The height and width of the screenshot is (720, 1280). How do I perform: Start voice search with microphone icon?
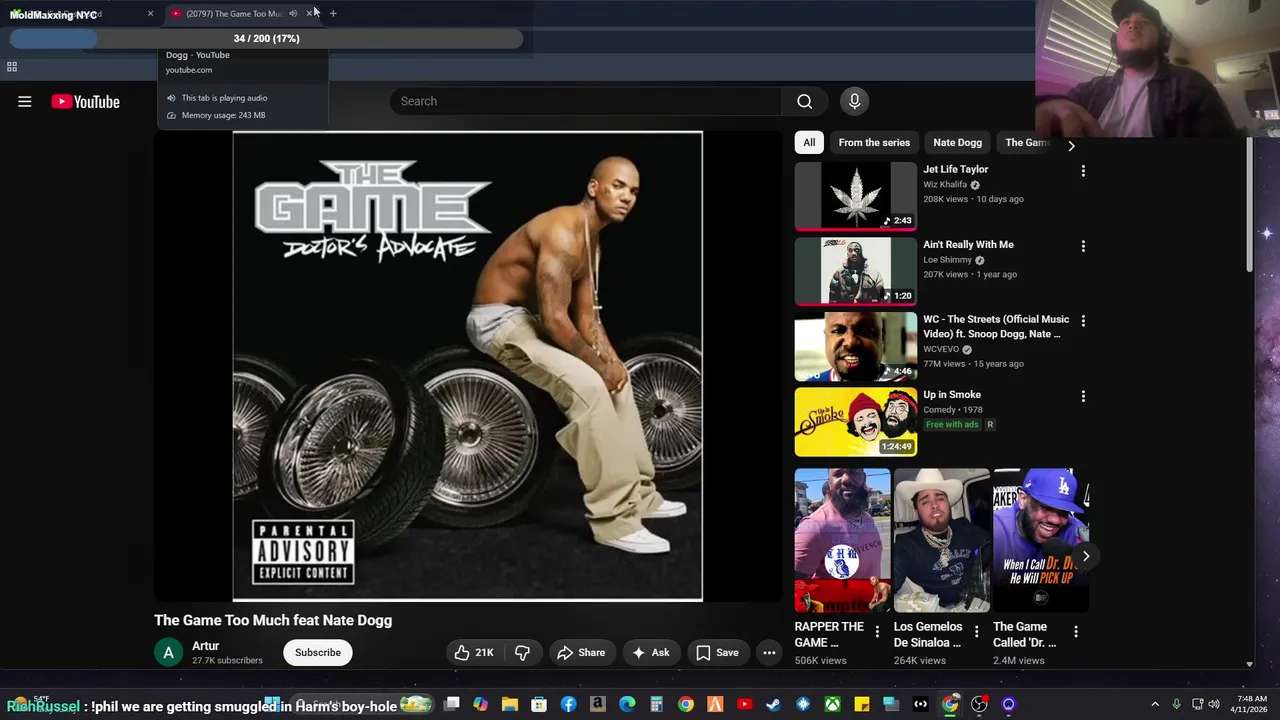(854, 101)
